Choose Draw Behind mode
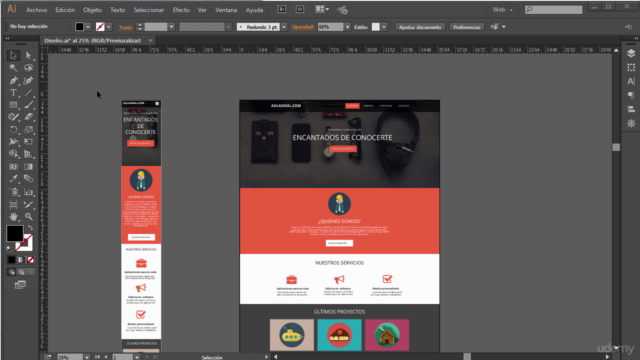 (x=21, y=272)
